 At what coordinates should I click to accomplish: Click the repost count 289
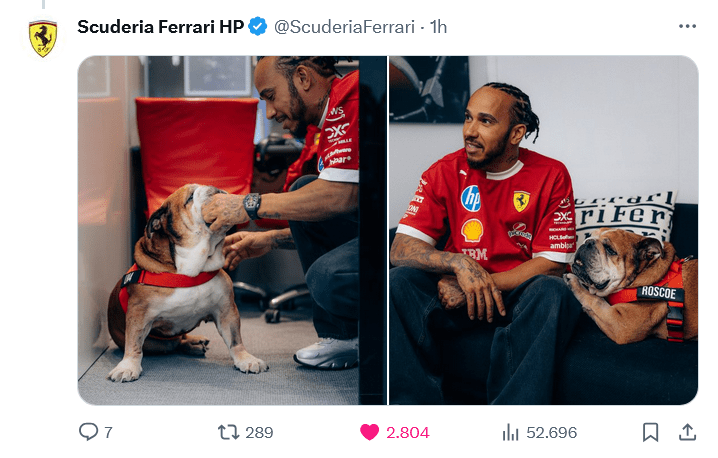pyautogui.click(x=259, y=432)
